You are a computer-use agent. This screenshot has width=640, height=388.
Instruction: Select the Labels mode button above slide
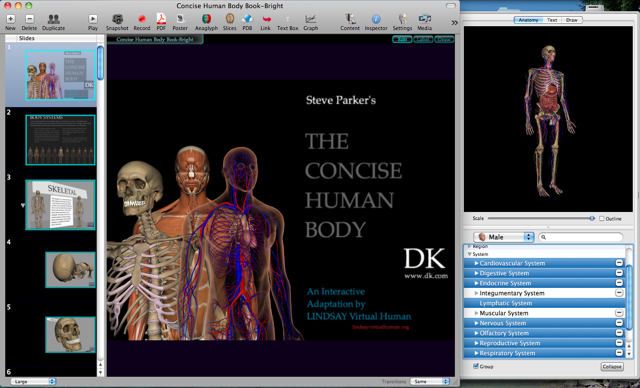click(x=423, y=39)
